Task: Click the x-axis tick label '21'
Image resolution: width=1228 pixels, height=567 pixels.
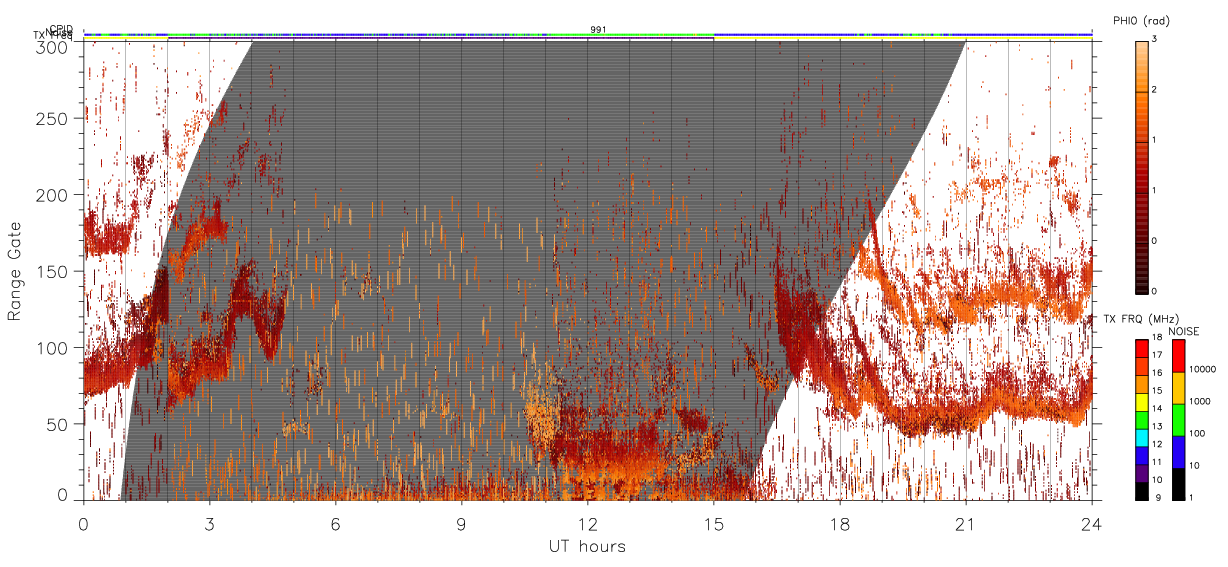Action: 966,523
